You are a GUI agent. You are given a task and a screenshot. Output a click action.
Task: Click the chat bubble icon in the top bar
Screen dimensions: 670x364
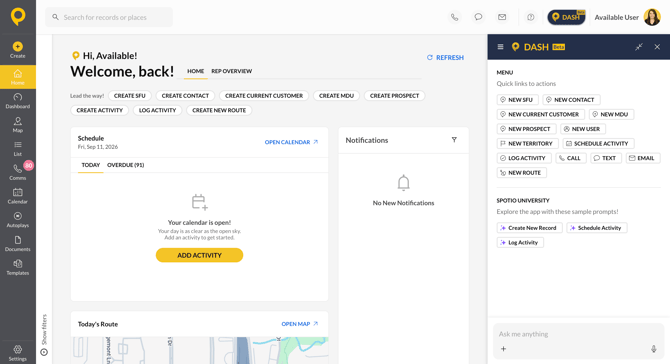[x=478, y=17]
